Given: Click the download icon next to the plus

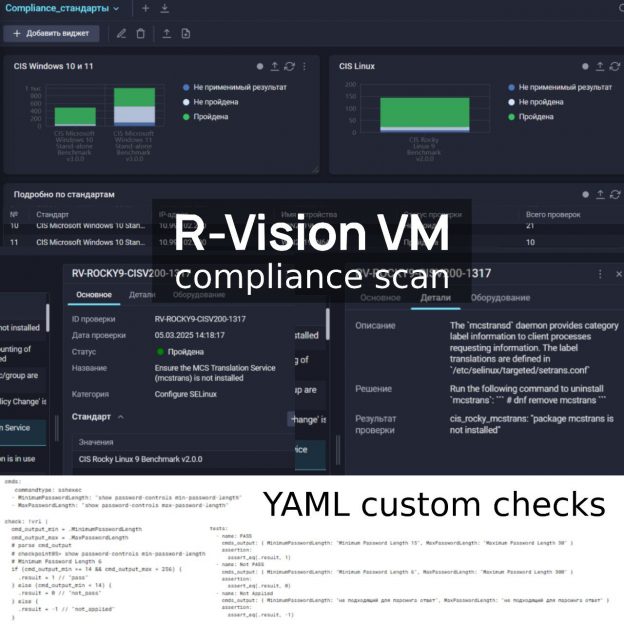Looking at the screenshot, I should [x=164, y=8].
